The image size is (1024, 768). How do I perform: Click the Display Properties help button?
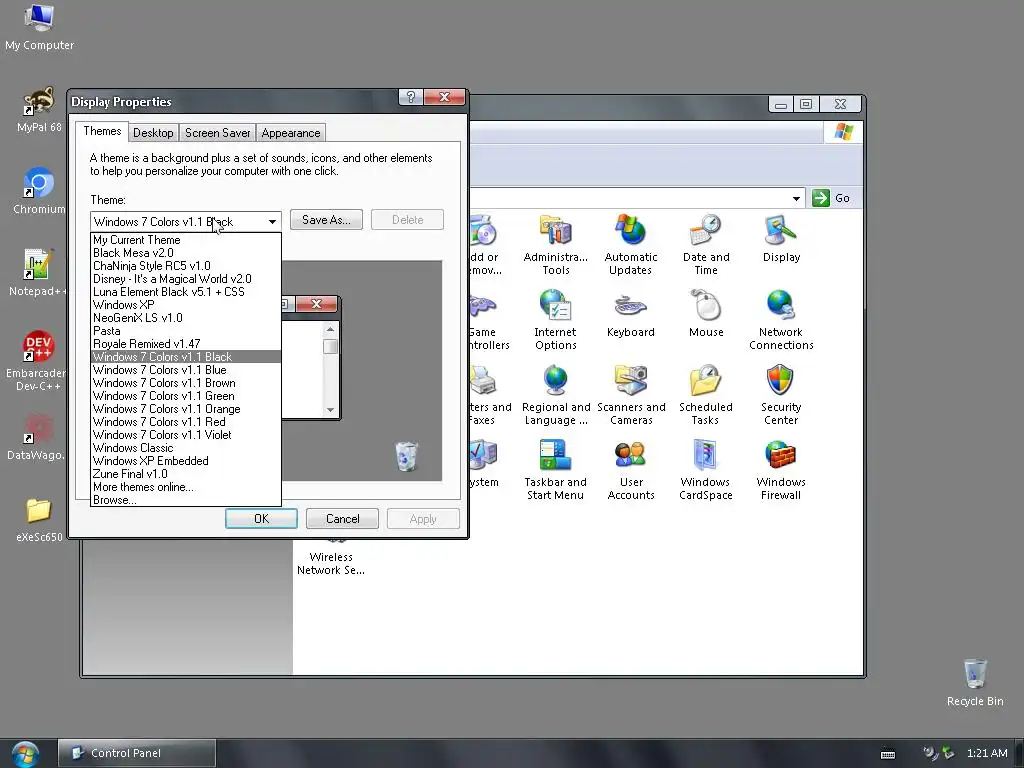(411, 97)
